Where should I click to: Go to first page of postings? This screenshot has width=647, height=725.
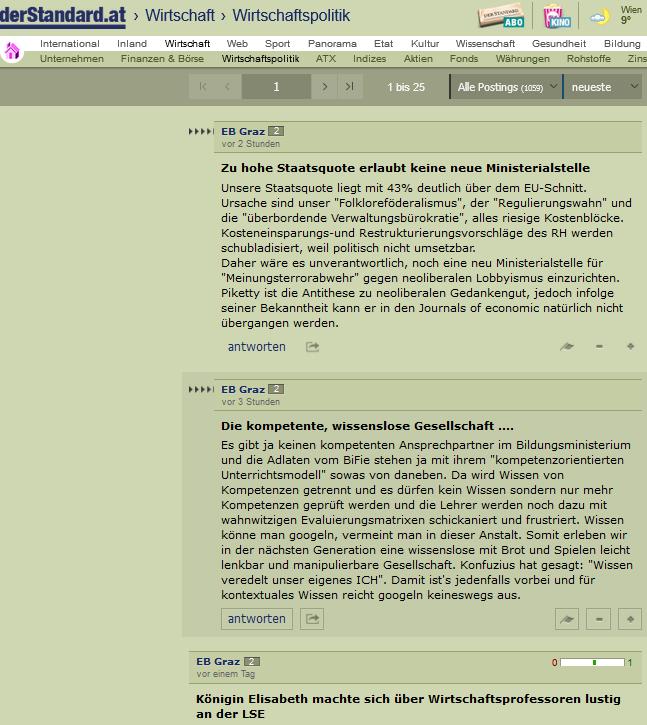pyautogui.click(x=203, y=86)
